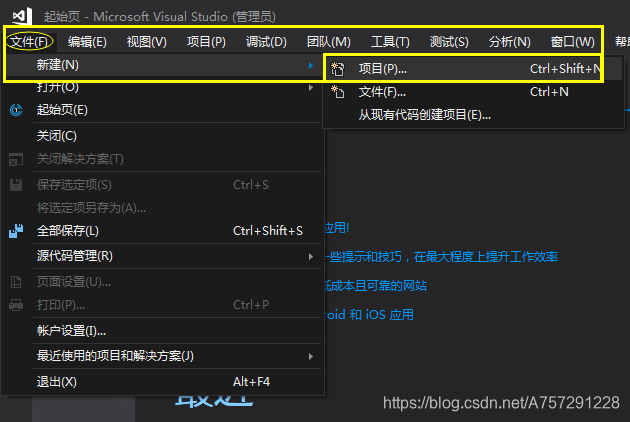This screenshot has height=422, width=630.
Task: Select 关闭(C) menu entry
Action: (x=162, y=136)
